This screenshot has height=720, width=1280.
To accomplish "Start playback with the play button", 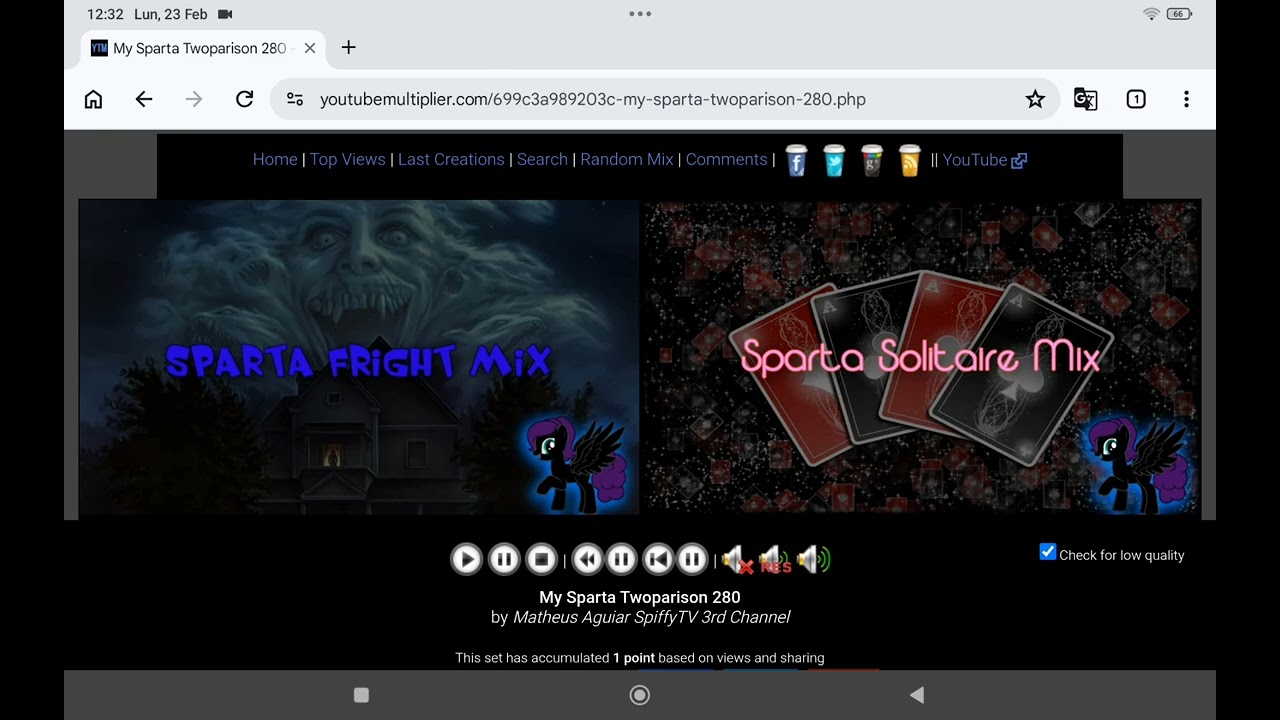I will point(466,559).
